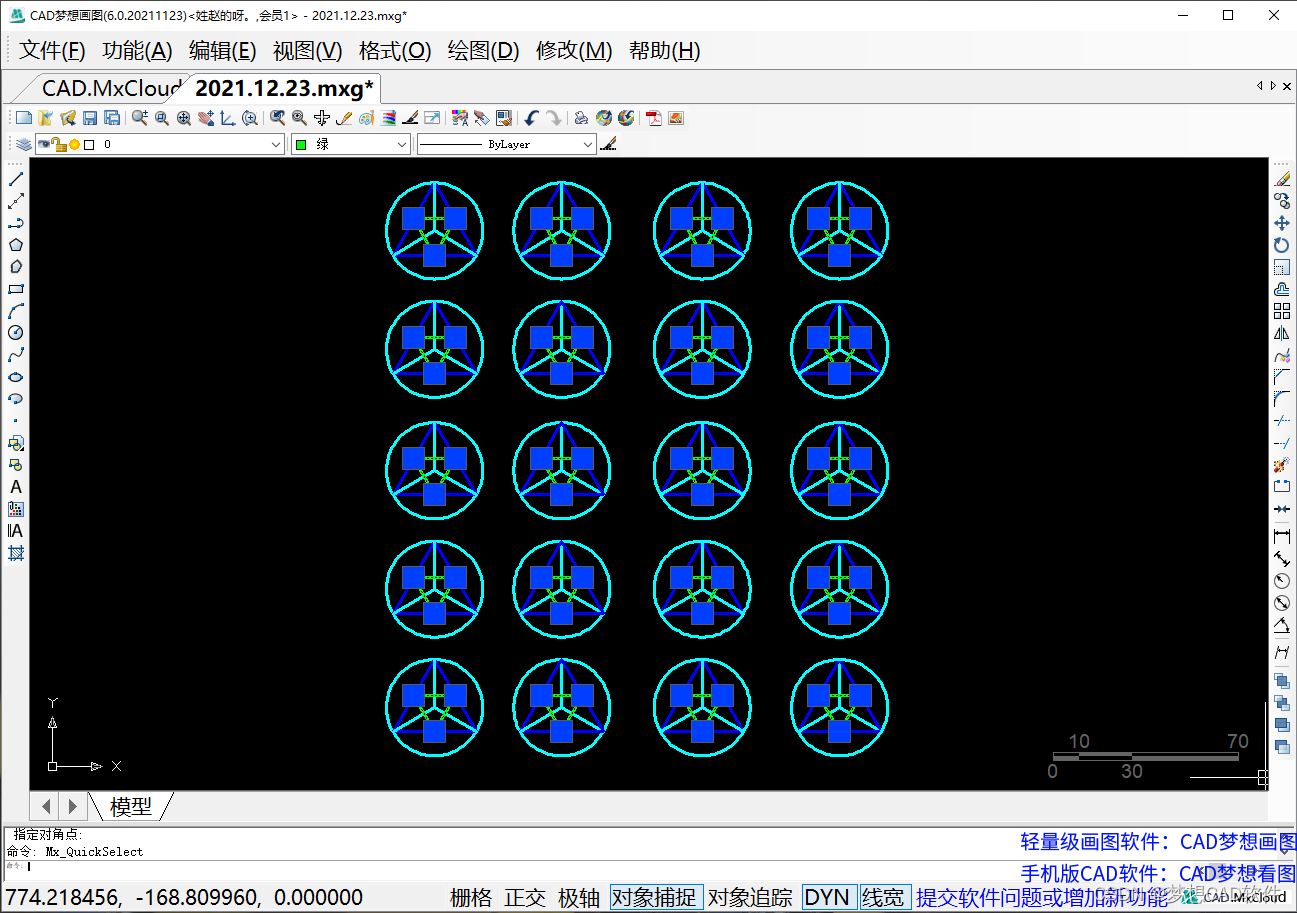Screen dimensions: 1297x913
Task: Click the green color swatch in color box
Action: click(x=301, y=144)
